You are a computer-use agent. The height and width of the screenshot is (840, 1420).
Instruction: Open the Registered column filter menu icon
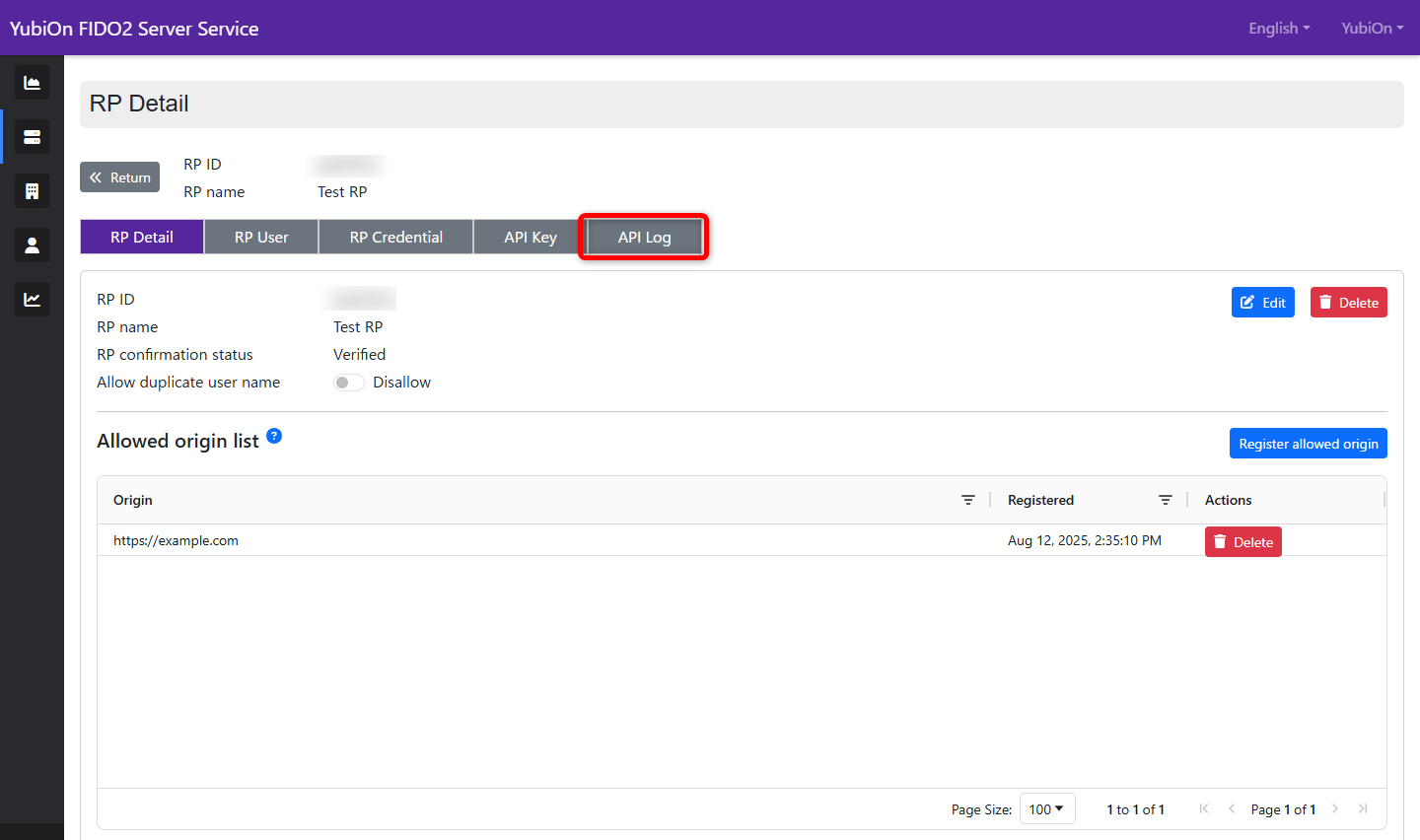1166,500
